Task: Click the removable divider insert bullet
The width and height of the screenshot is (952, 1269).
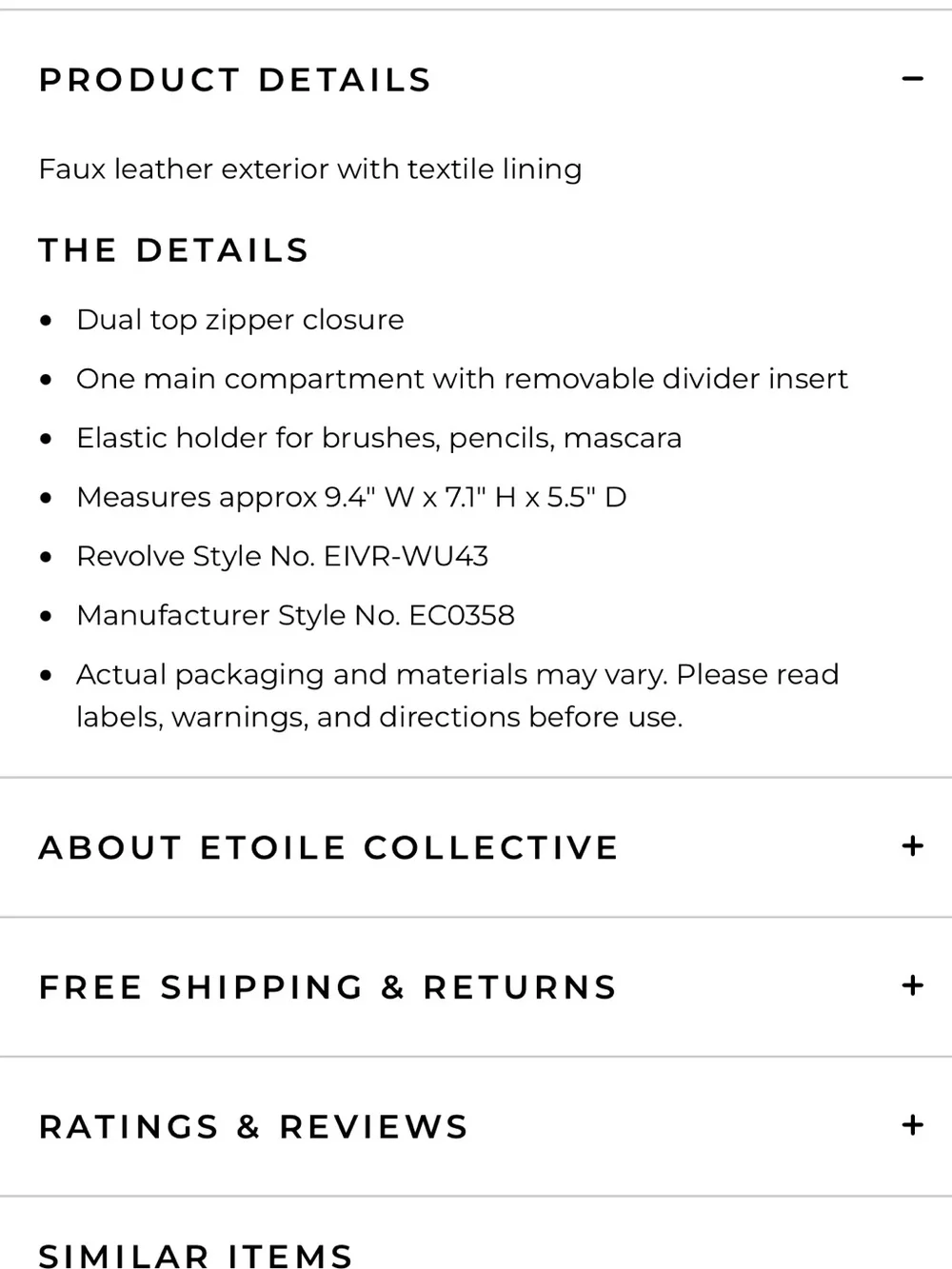Action: (462, 379)
